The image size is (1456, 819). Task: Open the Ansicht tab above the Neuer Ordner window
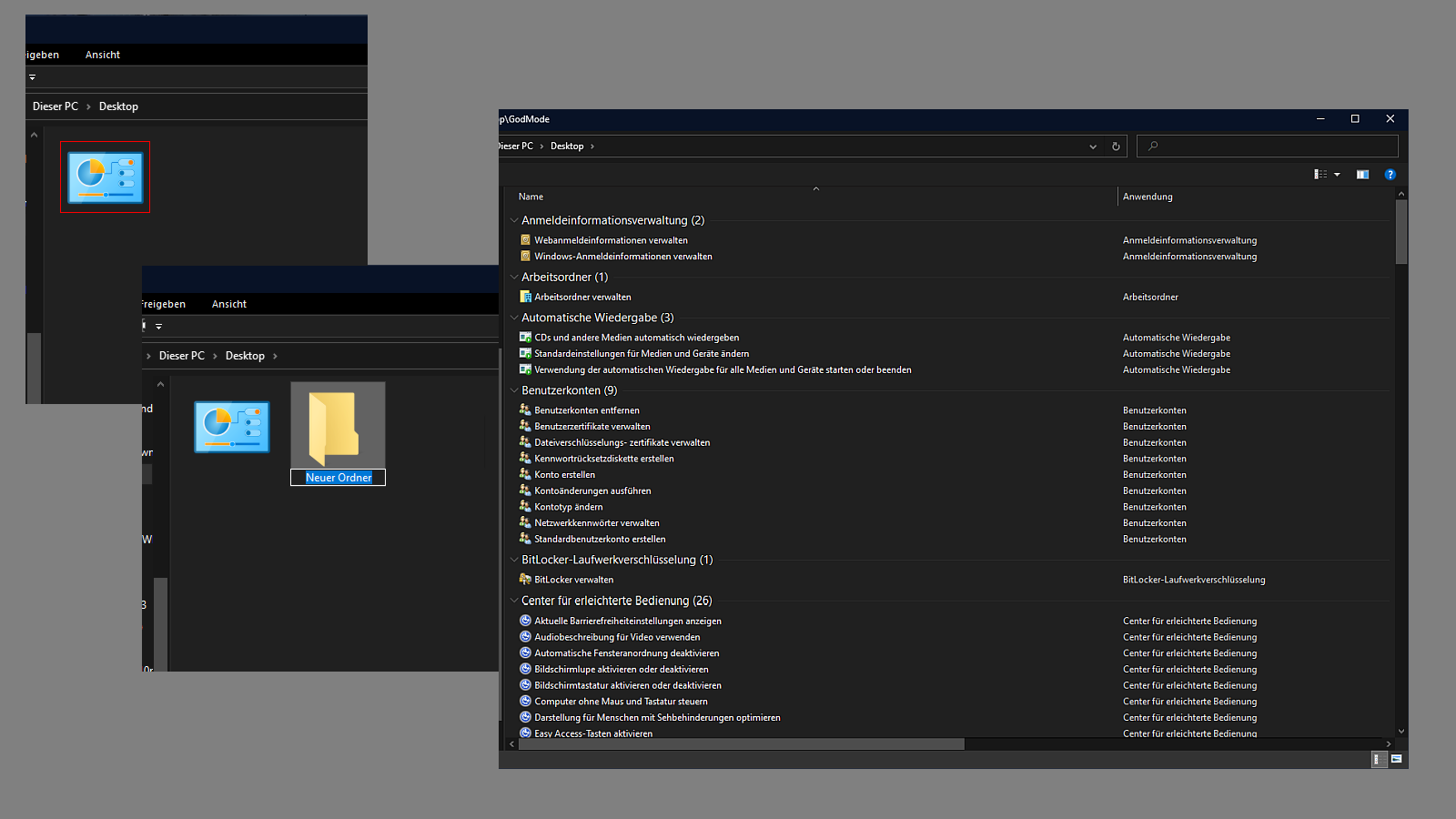pyautogui.click(x=229, y=304)
